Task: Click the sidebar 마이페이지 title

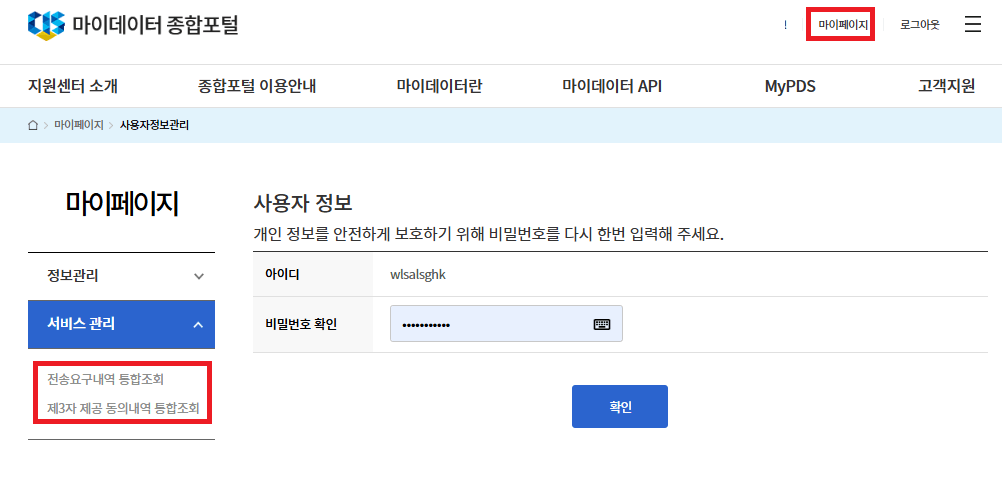Action: (x=121, y=203)
